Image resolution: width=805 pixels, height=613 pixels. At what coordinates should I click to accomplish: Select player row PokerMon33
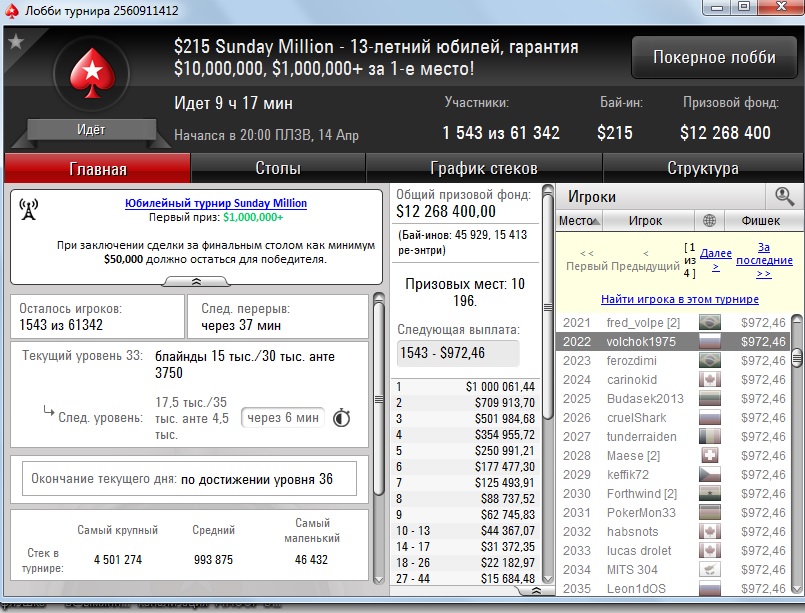pos(674,512)
